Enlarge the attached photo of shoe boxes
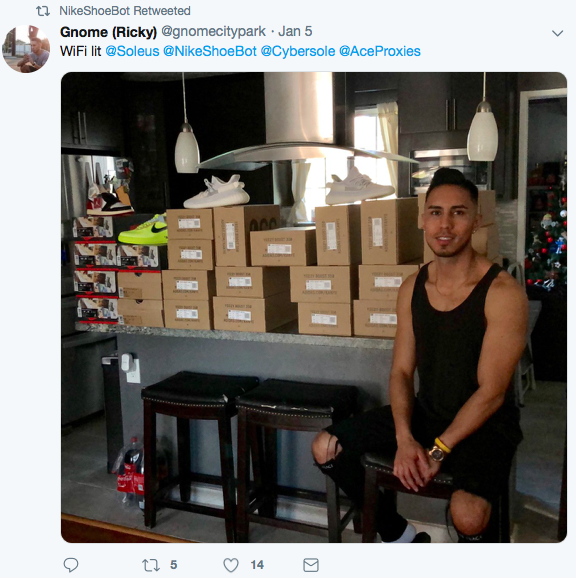The image size is (576, 578). tap(314, 307)
